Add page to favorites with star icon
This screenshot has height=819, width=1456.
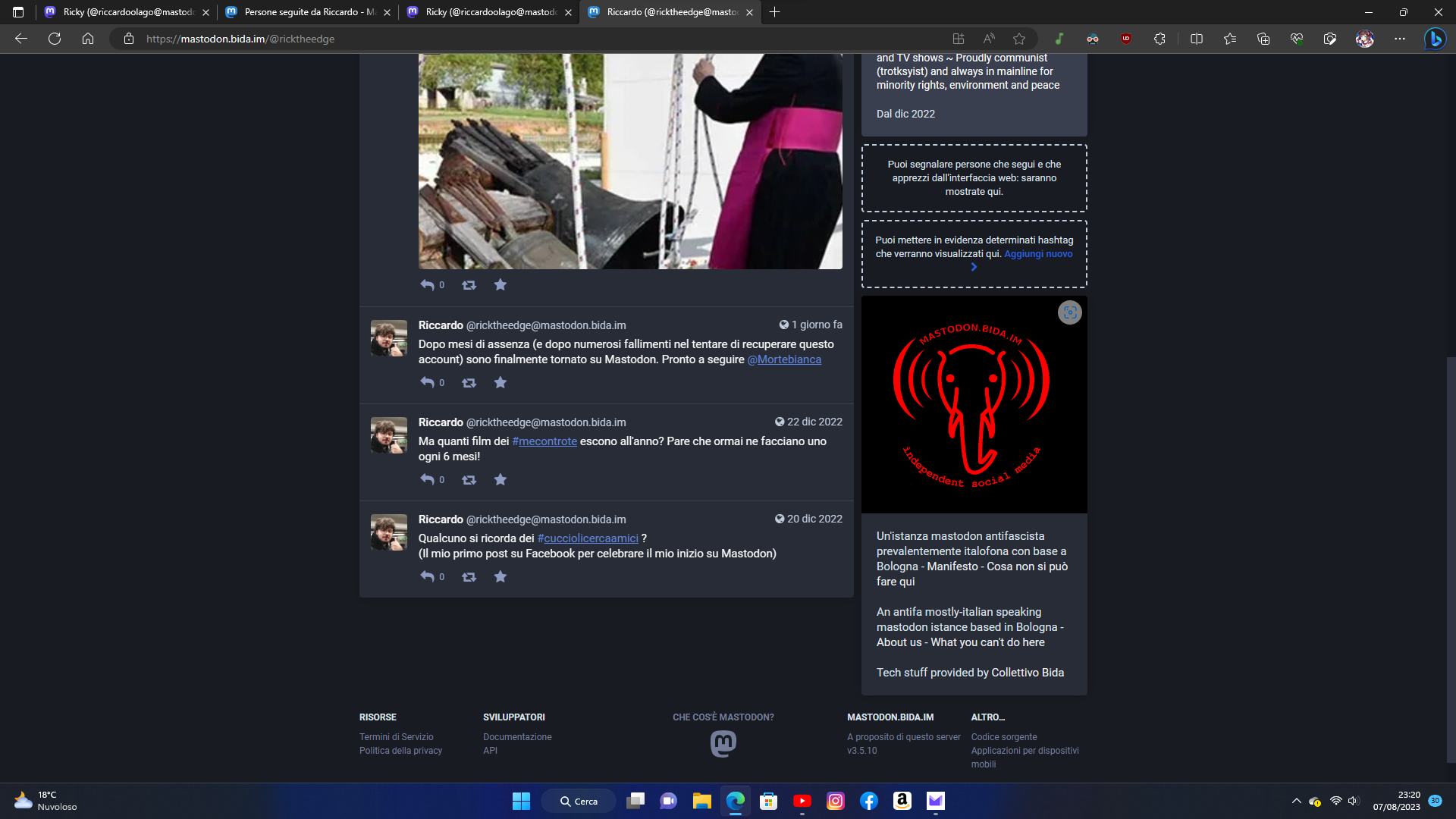tap(1019, 39)
